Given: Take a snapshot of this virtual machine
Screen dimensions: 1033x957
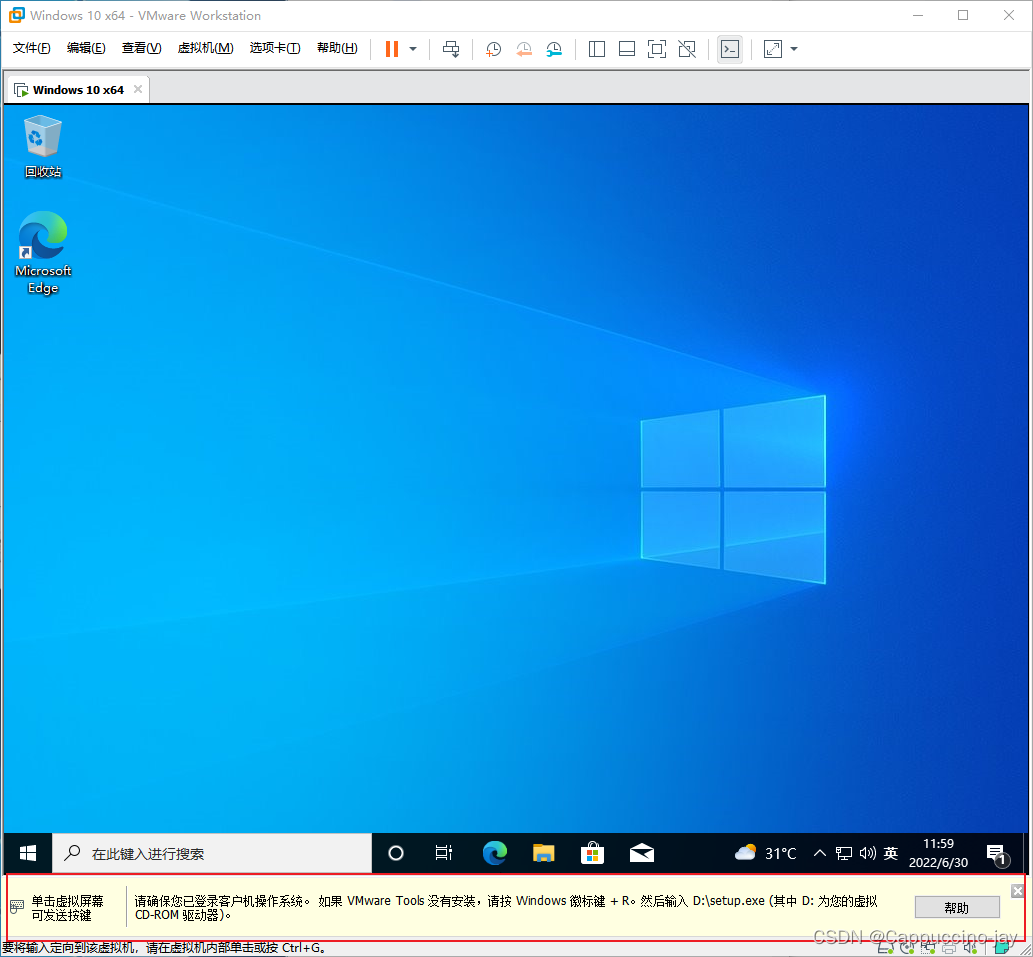Looking at the screenshot, I should click(x=493, y=49).
